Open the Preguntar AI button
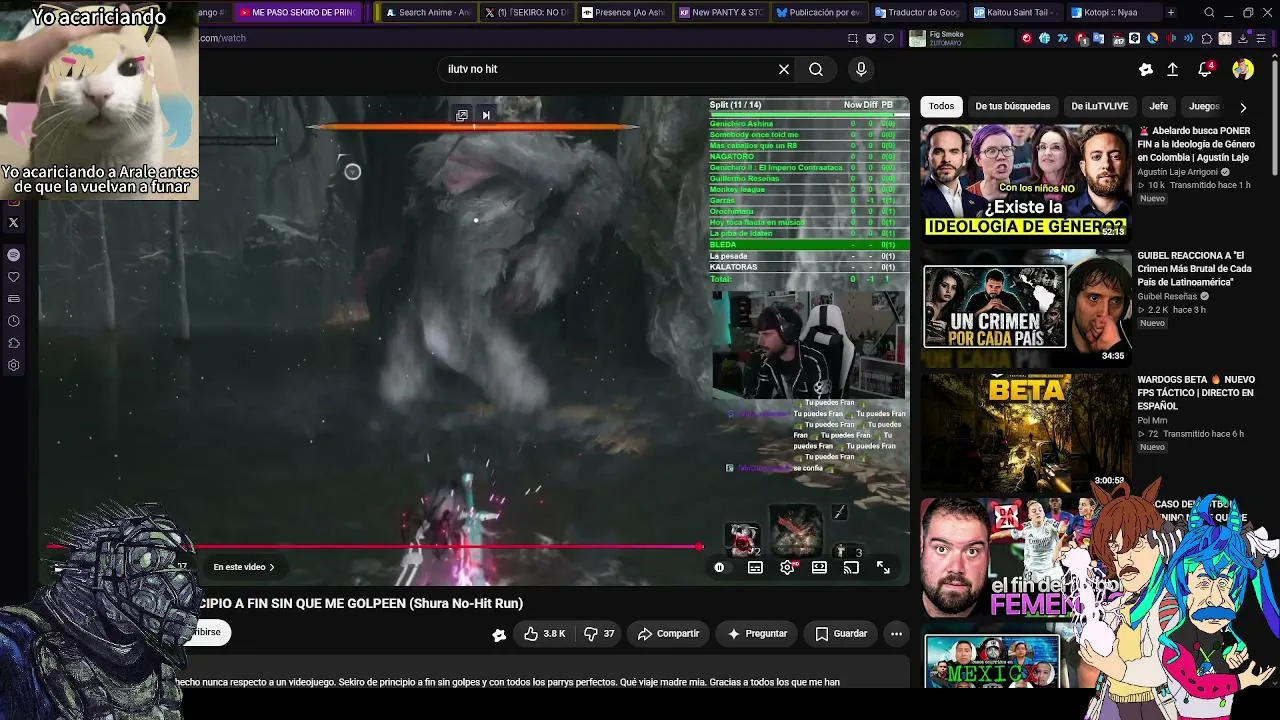This screenshot has height=720, width=1280. (757, 633)
